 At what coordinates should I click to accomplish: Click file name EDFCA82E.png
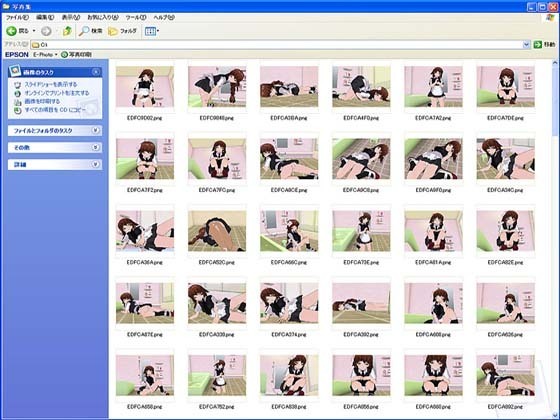click(505, 262)
